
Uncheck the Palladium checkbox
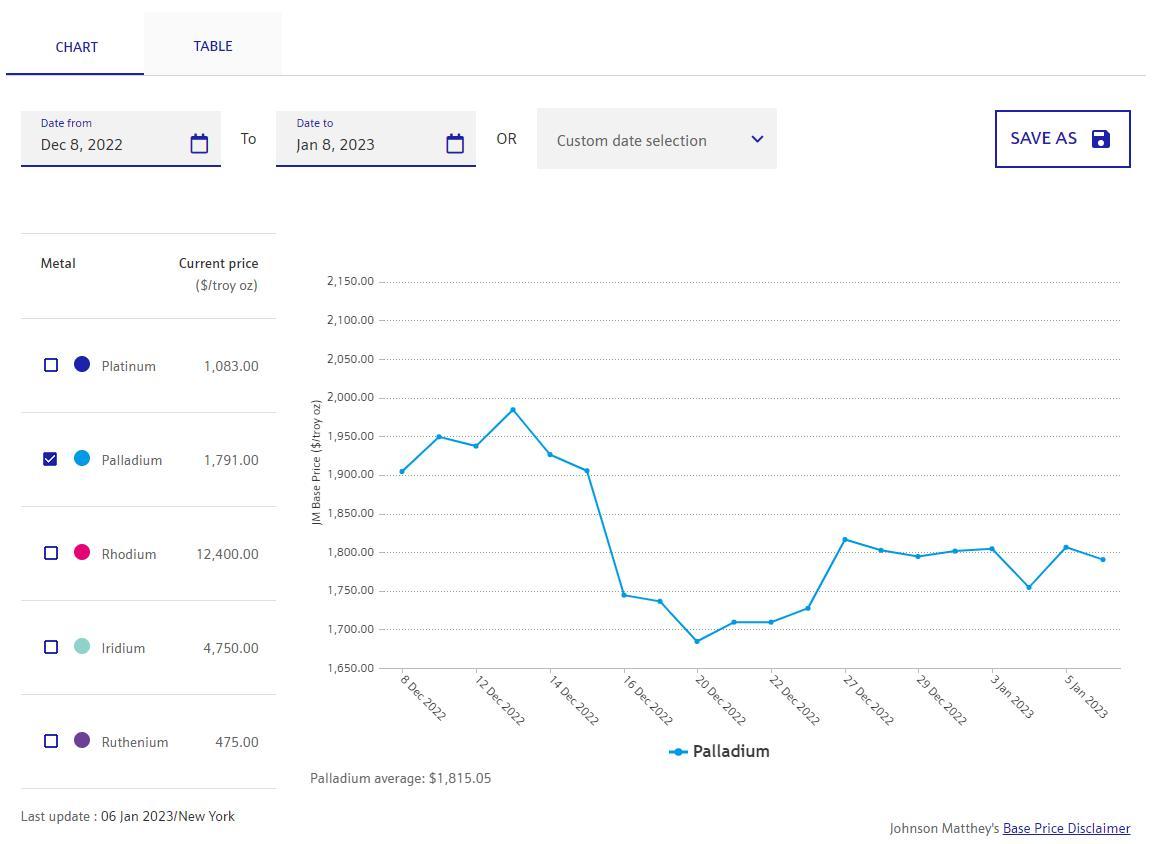(51, 459)
